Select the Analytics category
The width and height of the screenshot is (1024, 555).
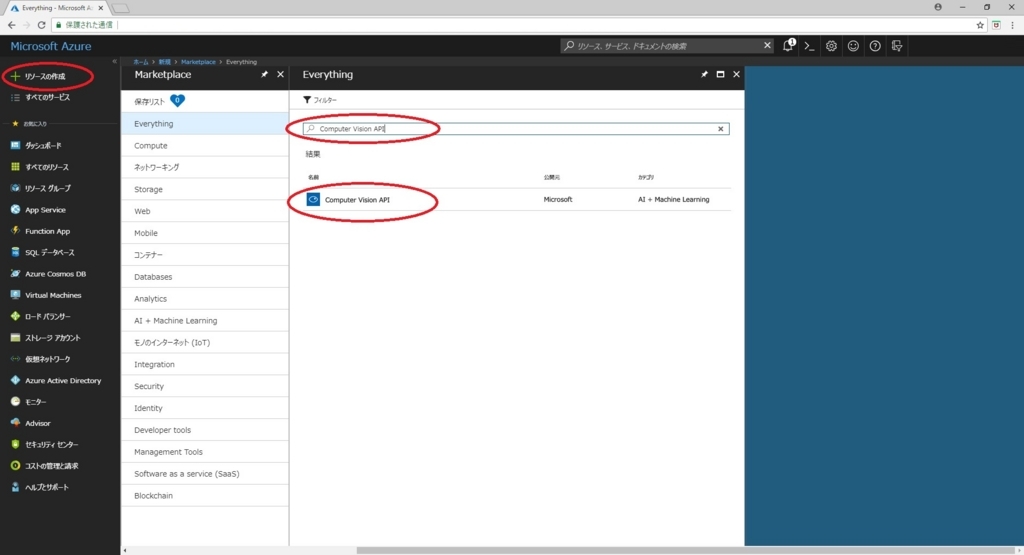[204, 298]
